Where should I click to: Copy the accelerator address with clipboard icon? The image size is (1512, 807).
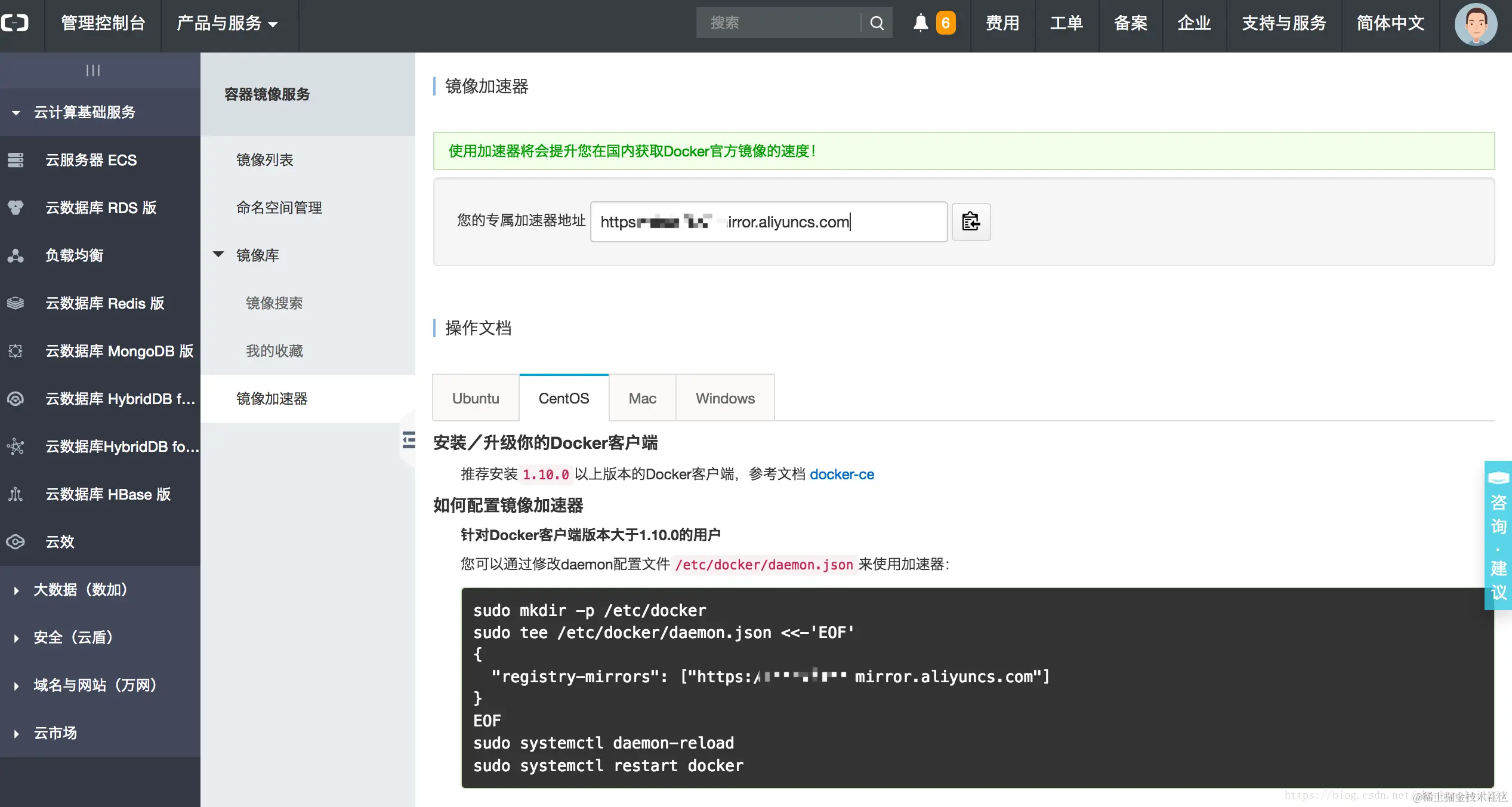pos(970,221)
